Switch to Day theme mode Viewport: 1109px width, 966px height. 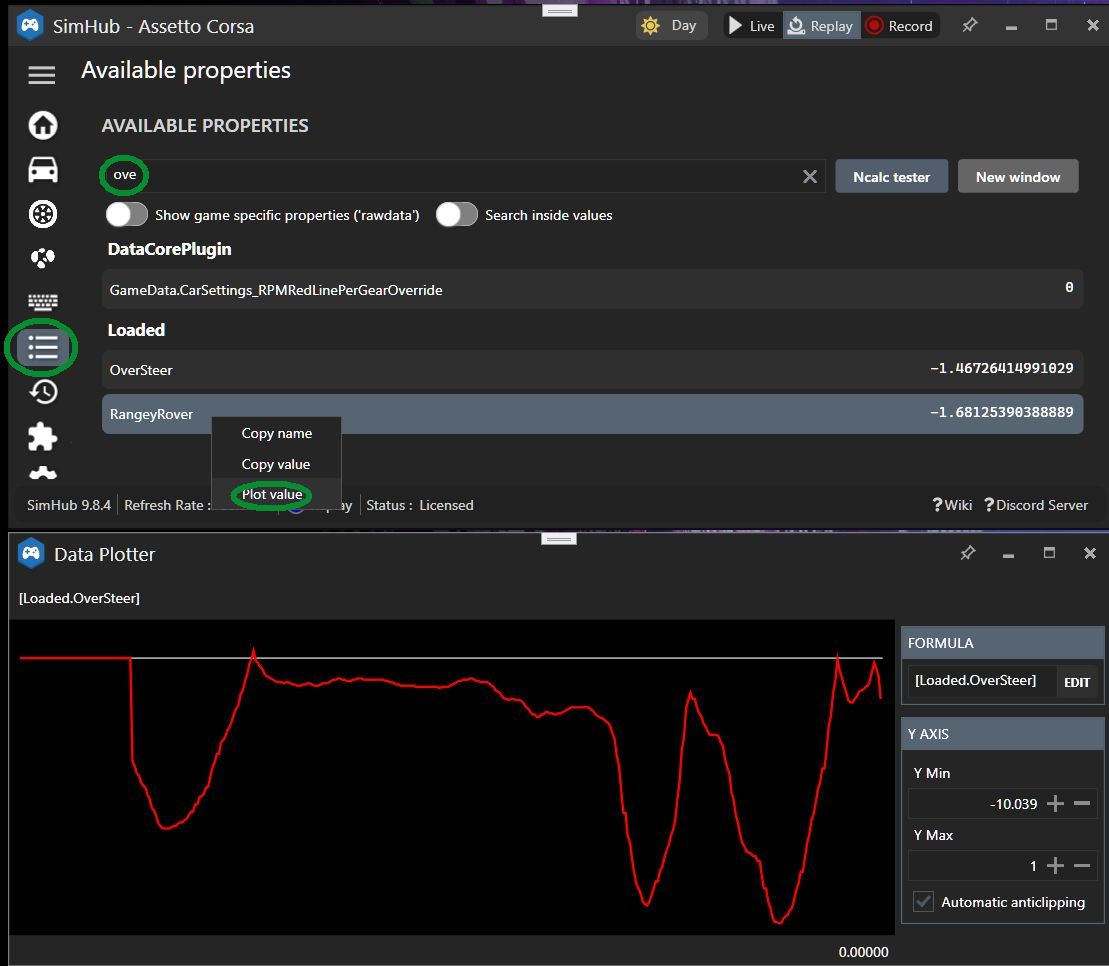pos(670,25)
